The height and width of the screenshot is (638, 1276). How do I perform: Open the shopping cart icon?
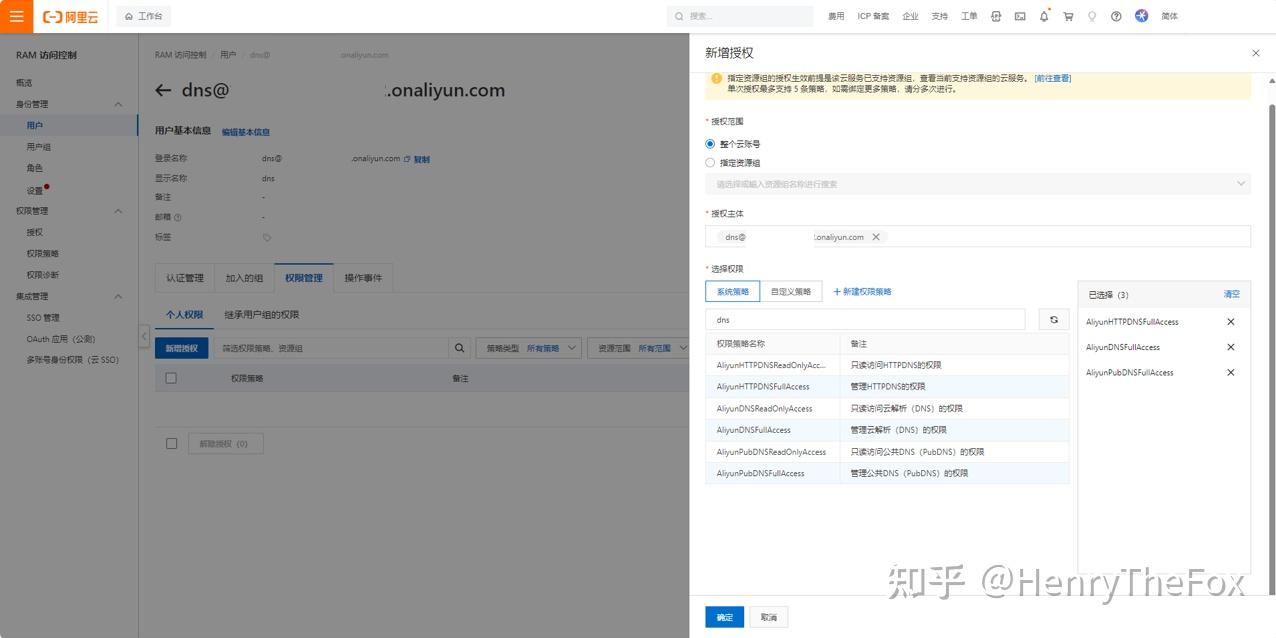(1067, 16)
